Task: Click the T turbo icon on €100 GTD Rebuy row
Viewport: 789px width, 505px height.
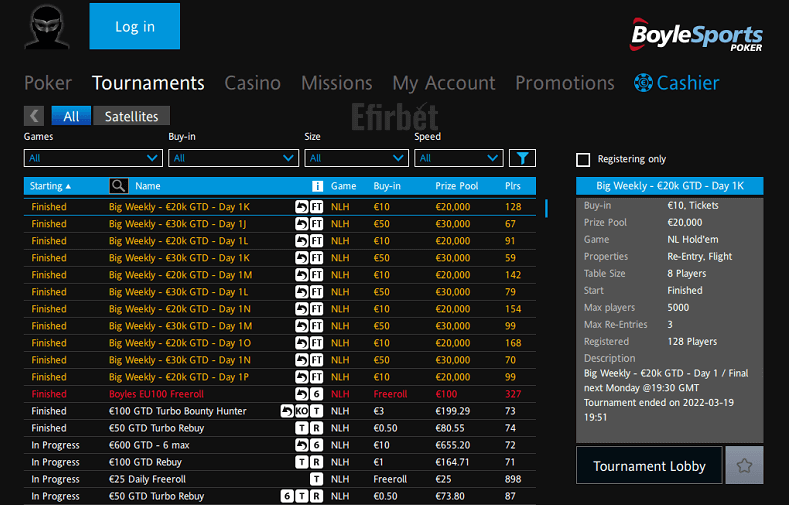Action: 301,462
